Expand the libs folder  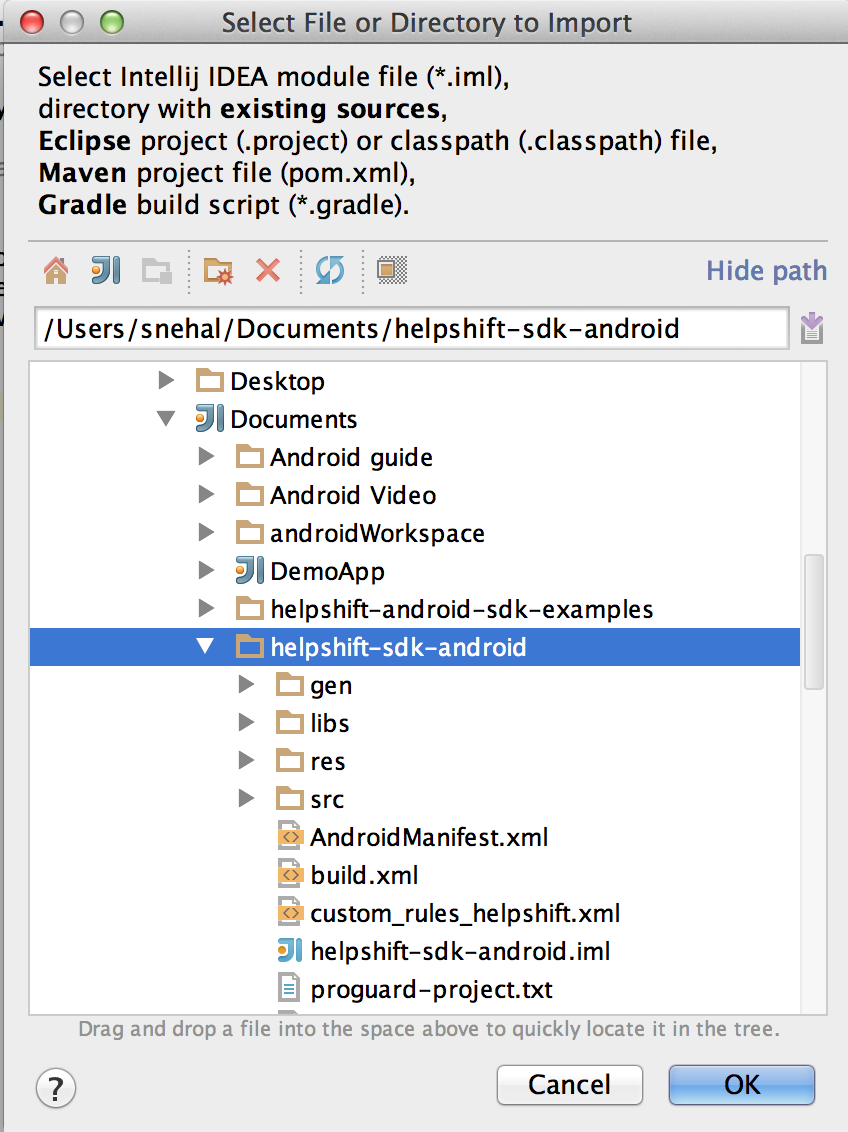(x=246, y=723)
